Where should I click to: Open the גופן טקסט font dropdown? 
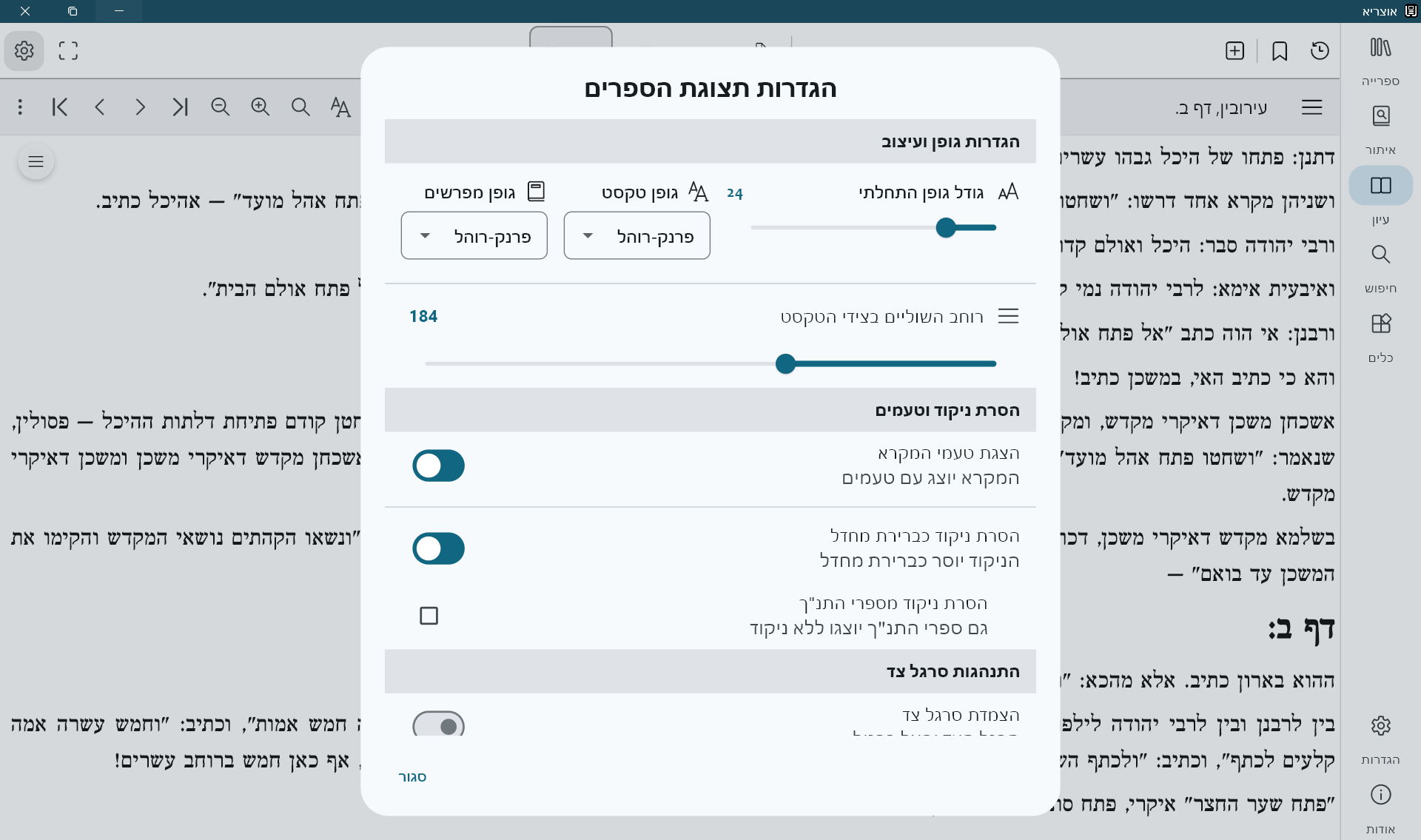point(636,236)
